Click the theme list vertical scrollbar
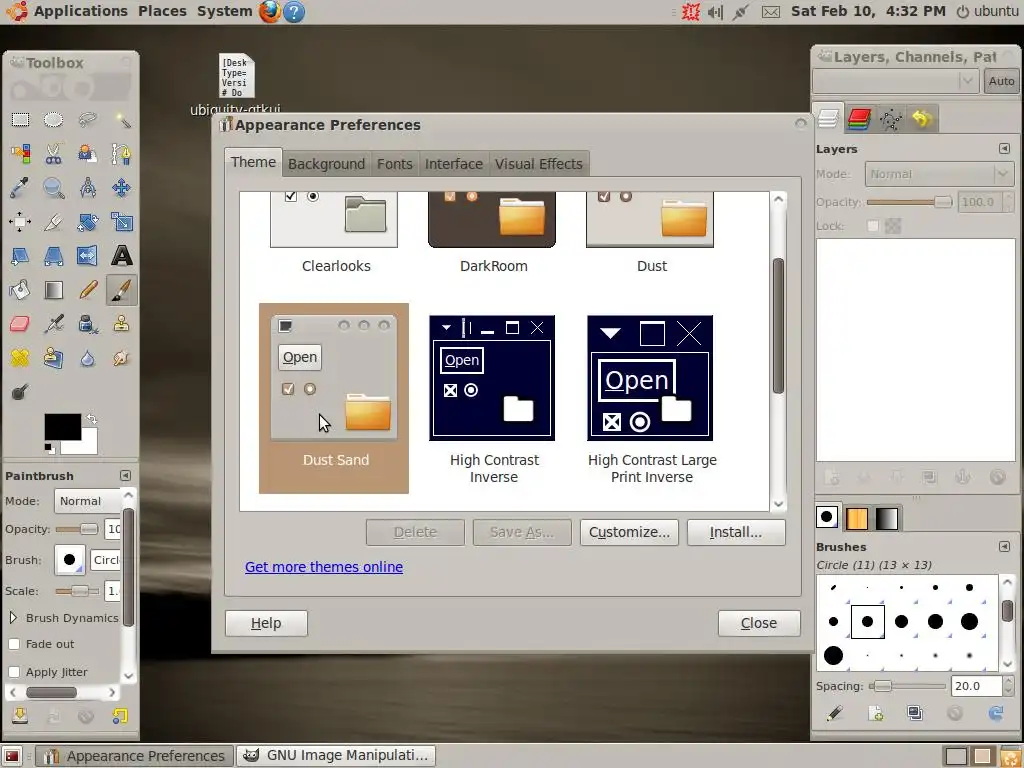The width and height of the screenshot is (1024, 768). (x=778, y=327)
